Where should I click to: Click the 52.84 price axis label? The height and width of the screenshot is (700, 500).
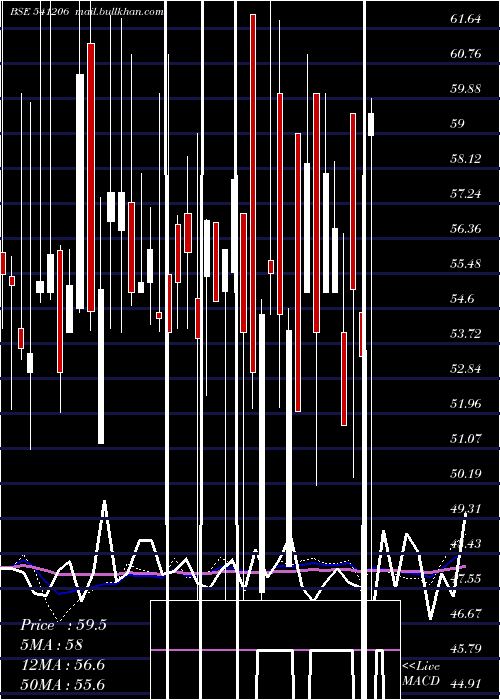[x=466, y=368]
